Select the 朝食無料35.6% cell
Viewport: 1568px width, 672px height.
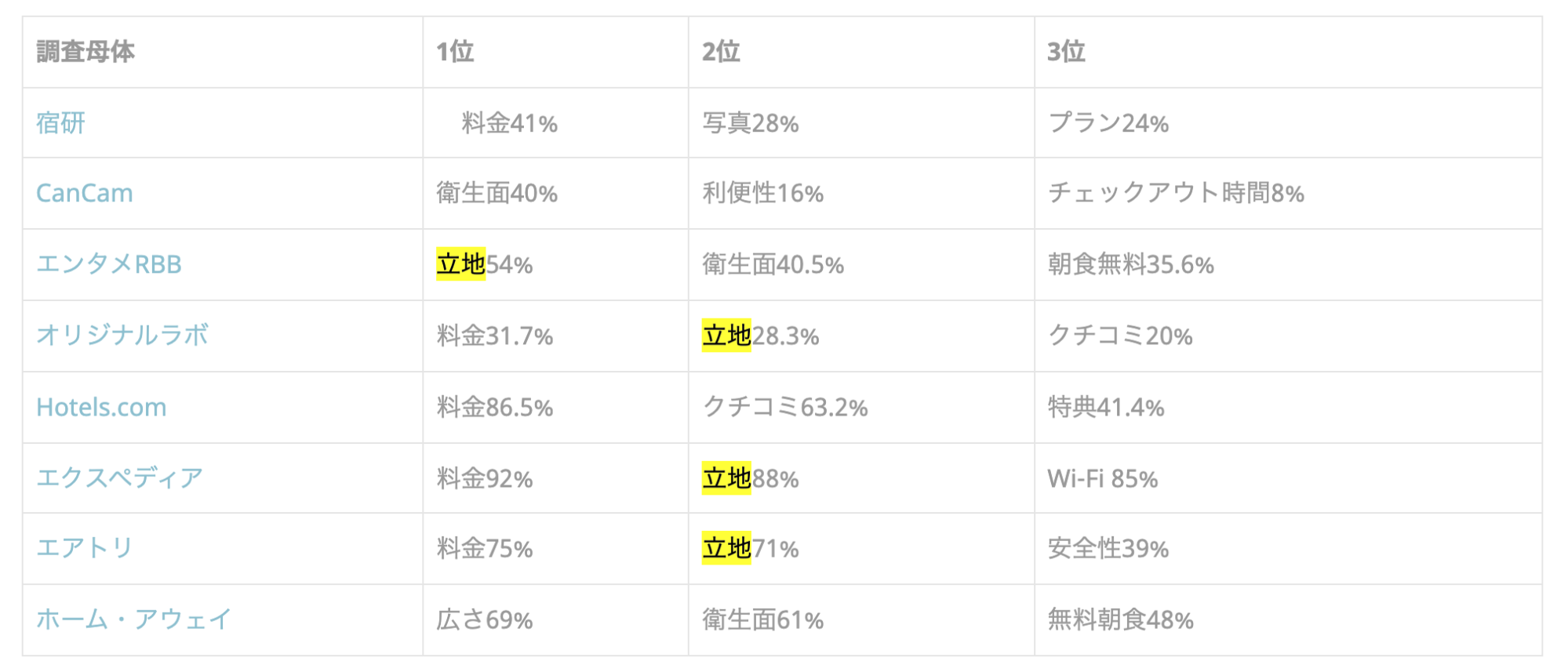tap(1131, 264)
